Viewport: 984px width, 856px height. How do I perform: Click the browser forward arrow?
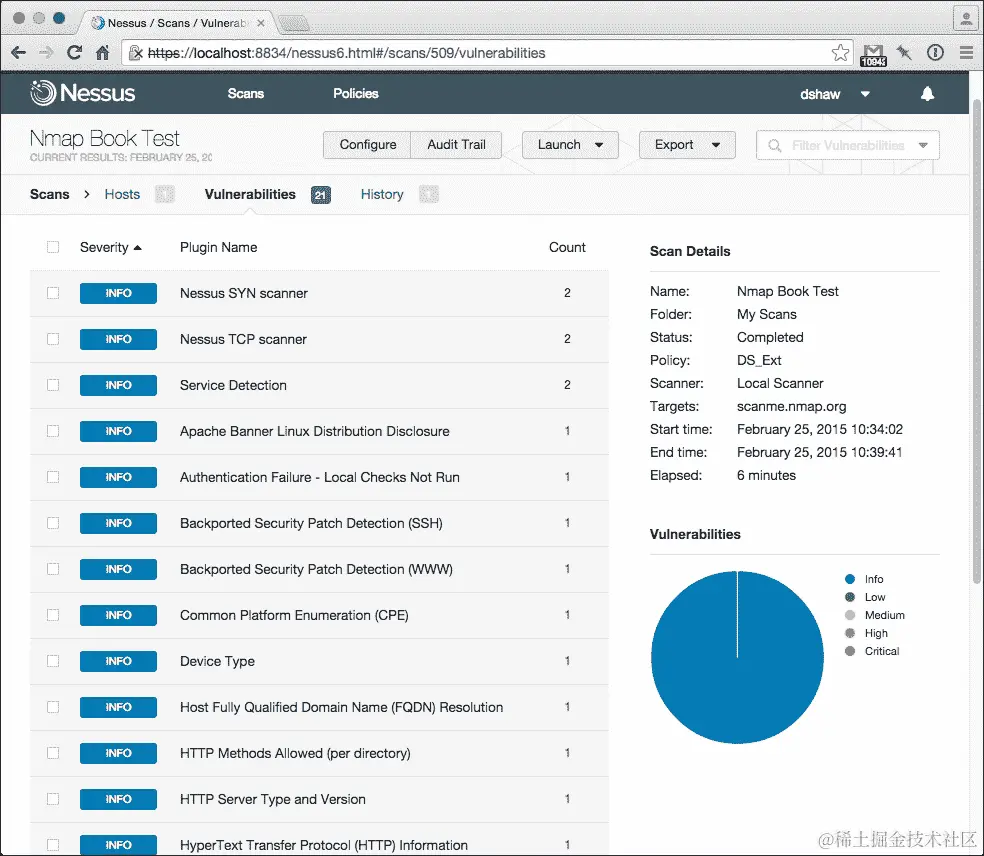[x=46, y=53]
